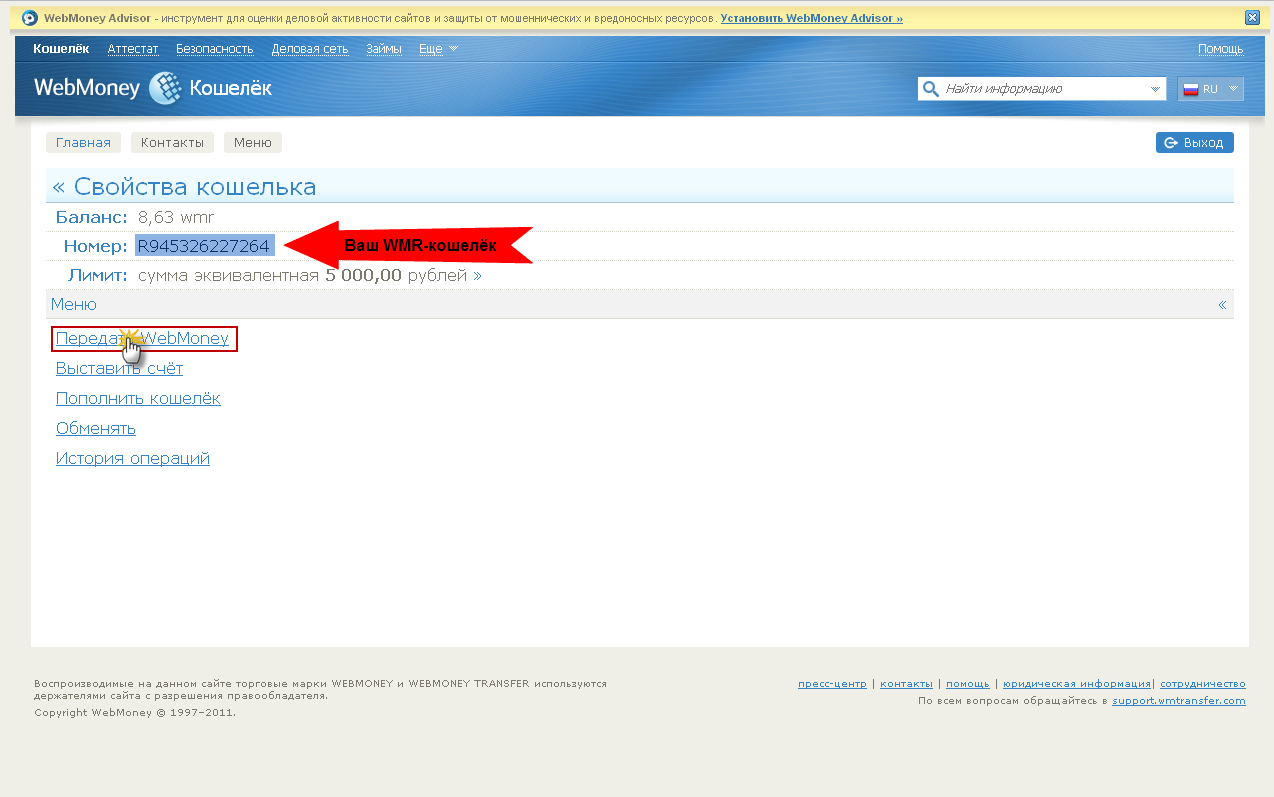The image size is (1274, 797).
Task: Open the помощь footer link
Action: (x=968, y=684)
